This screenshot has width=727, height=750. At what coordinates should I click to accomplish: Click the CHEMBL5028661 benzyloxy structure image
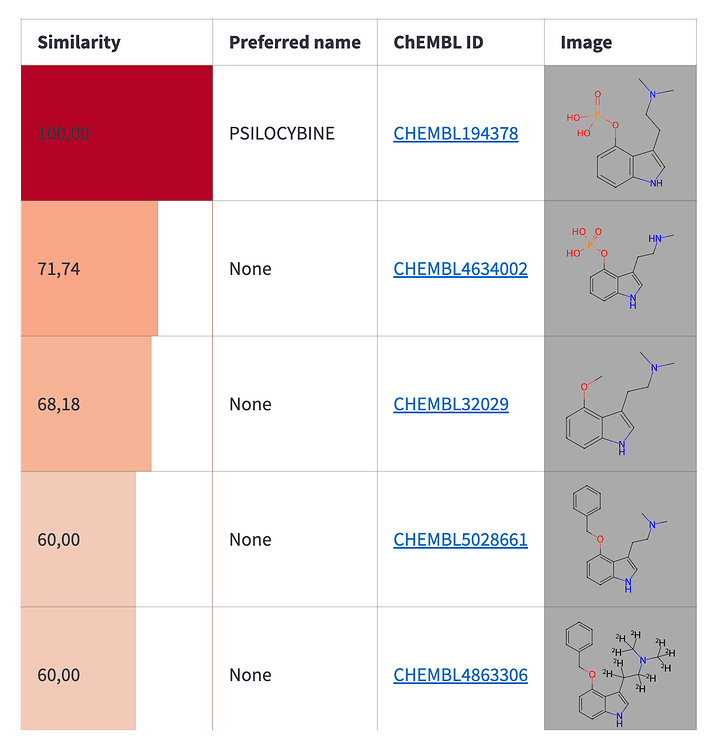click(620, 539)
